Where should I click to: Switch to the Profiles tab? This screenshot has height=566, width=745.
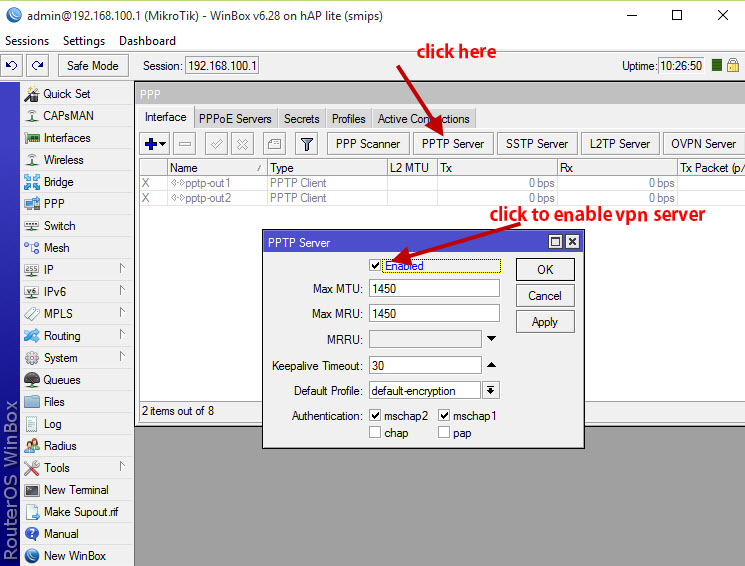click(349, 119)
